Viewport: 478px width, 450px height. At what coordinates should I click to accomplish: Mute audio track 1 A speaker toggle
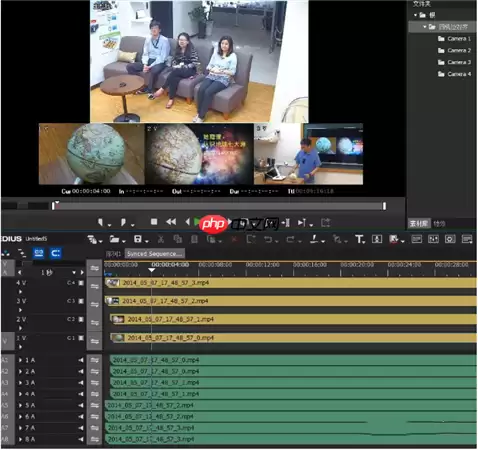81,360
